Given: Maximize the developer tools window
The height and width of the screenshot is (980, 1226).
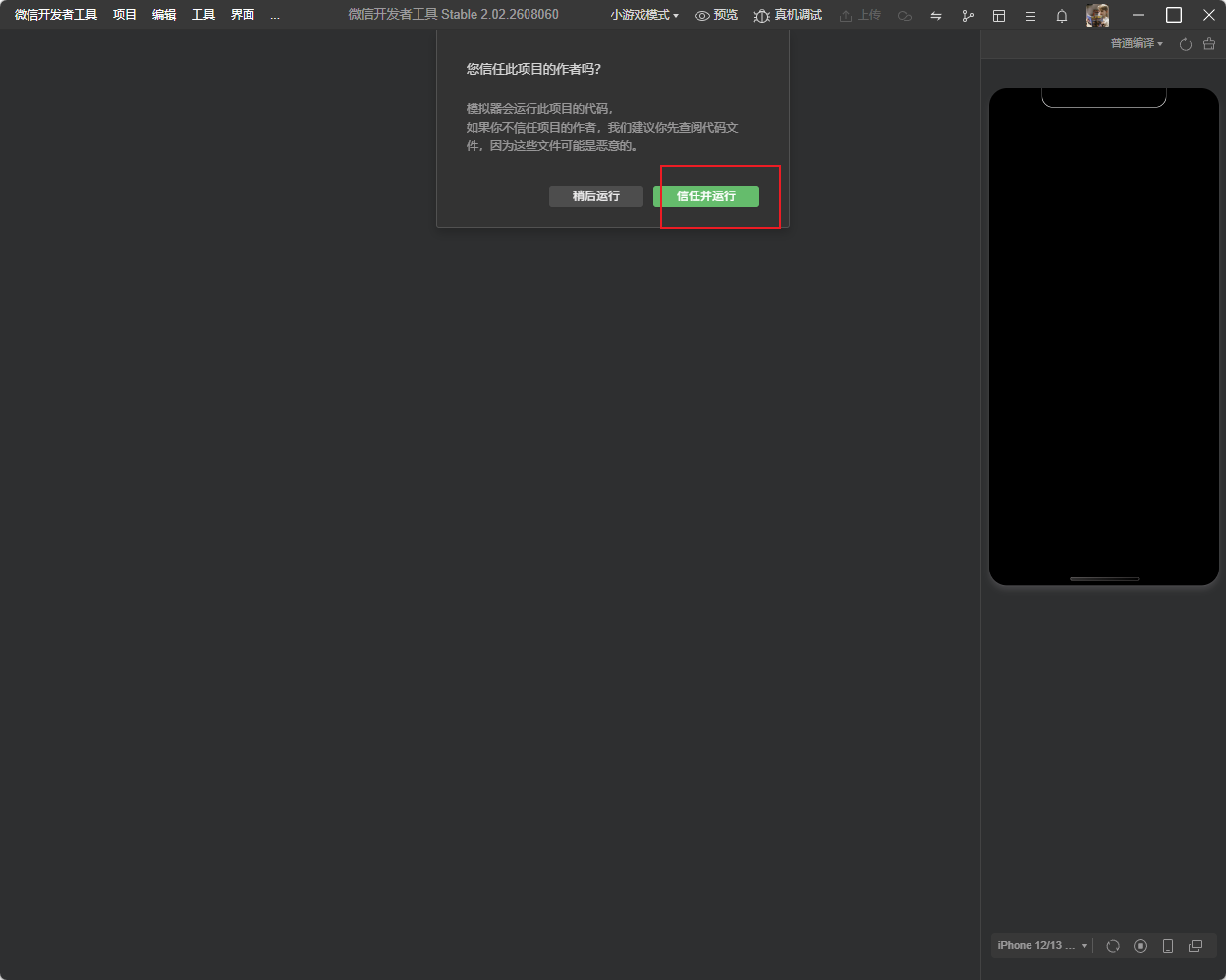Looking at the screenshot, I should [x=1174, y=15].
